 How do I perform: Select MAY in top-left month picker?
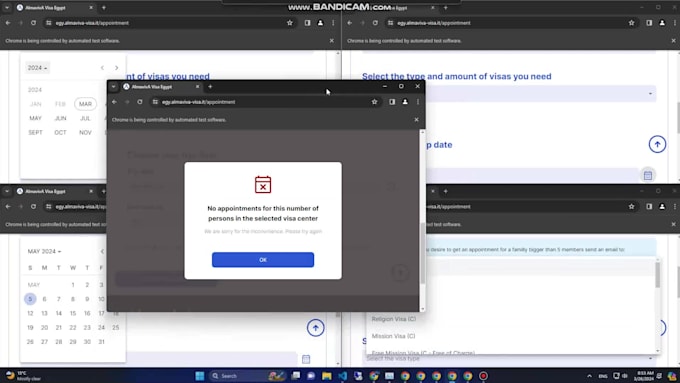tap(36, 118)
